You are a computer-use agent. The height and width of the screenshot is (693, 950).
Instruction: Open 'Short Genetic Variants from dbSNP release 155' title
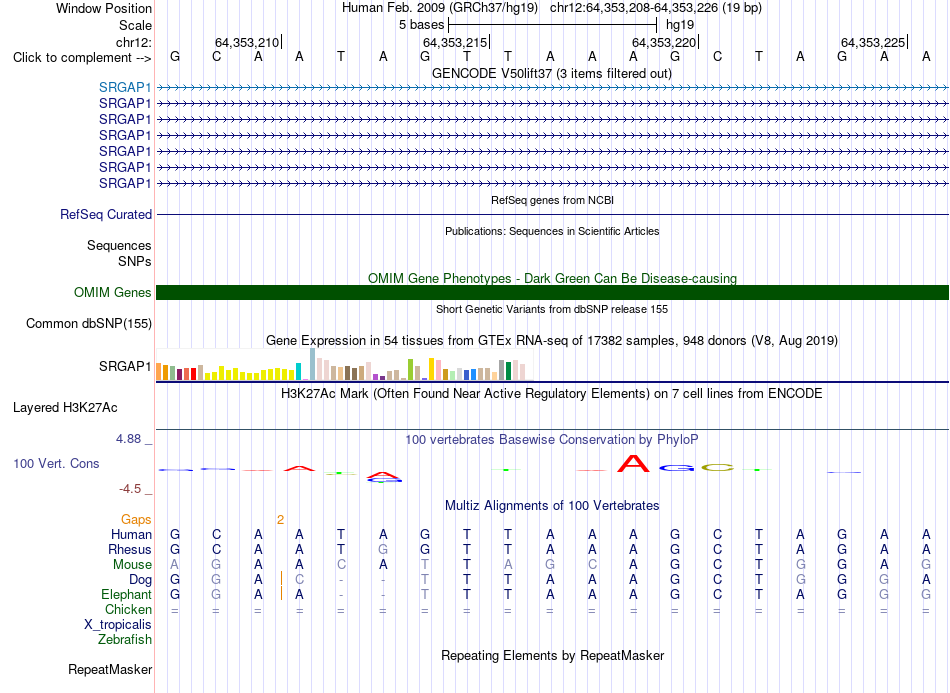coord(552,309)
